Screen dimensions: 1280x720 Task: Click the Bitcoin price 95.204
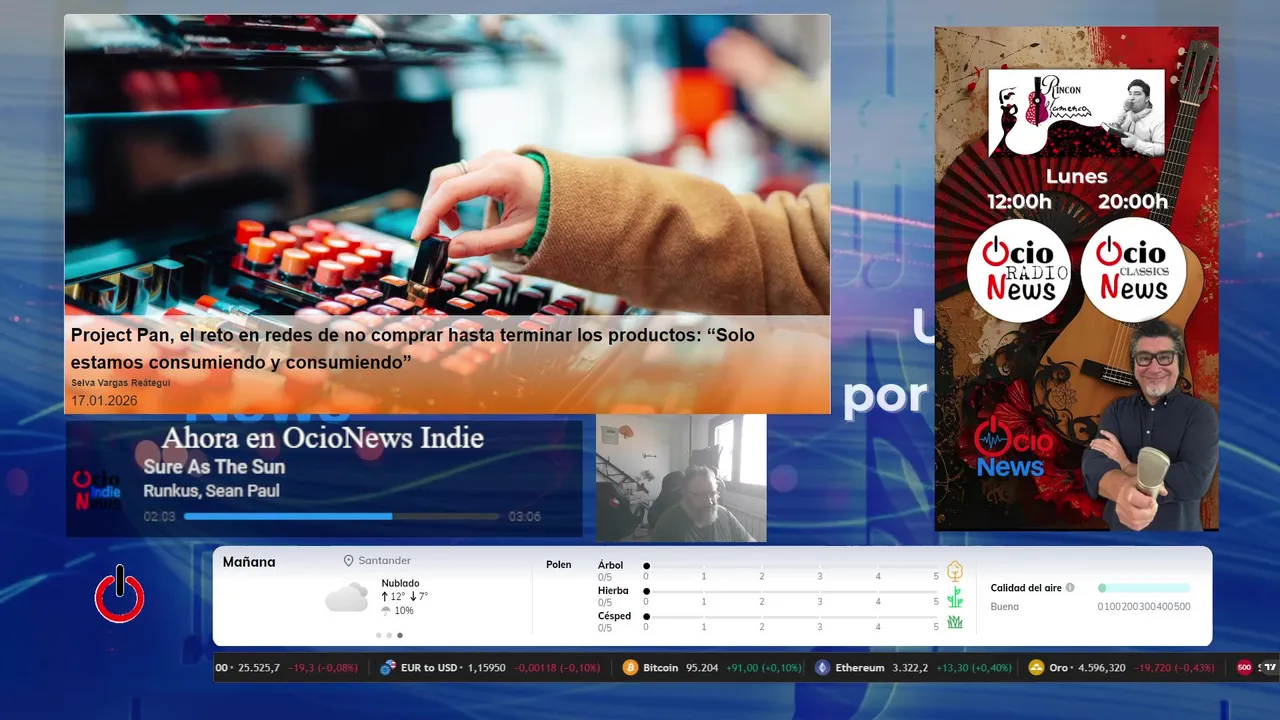tap(702, 668)
